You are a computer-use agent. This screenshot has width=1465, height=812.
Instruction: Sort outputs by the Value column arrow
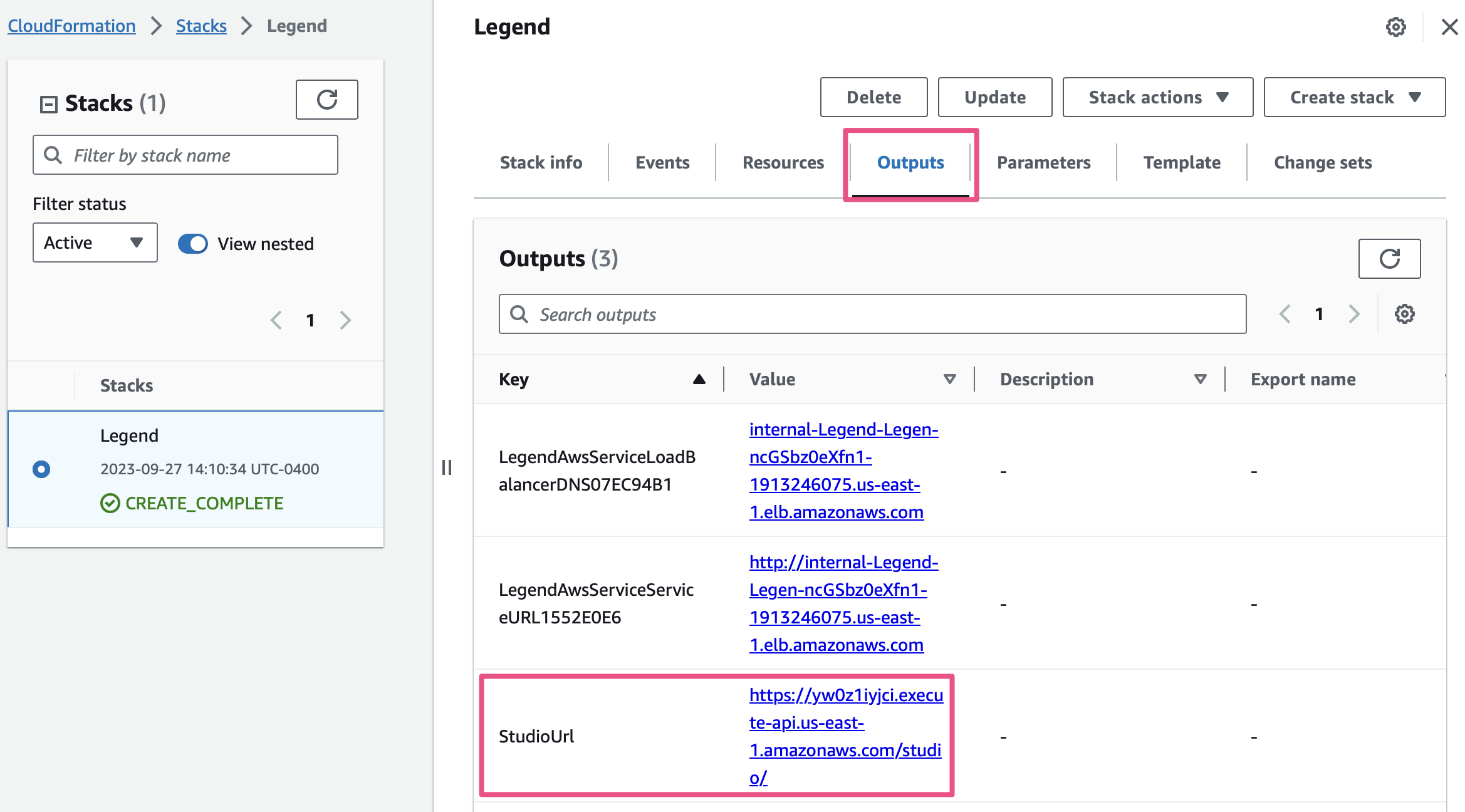pyautogui.click(x=949, y=378)
